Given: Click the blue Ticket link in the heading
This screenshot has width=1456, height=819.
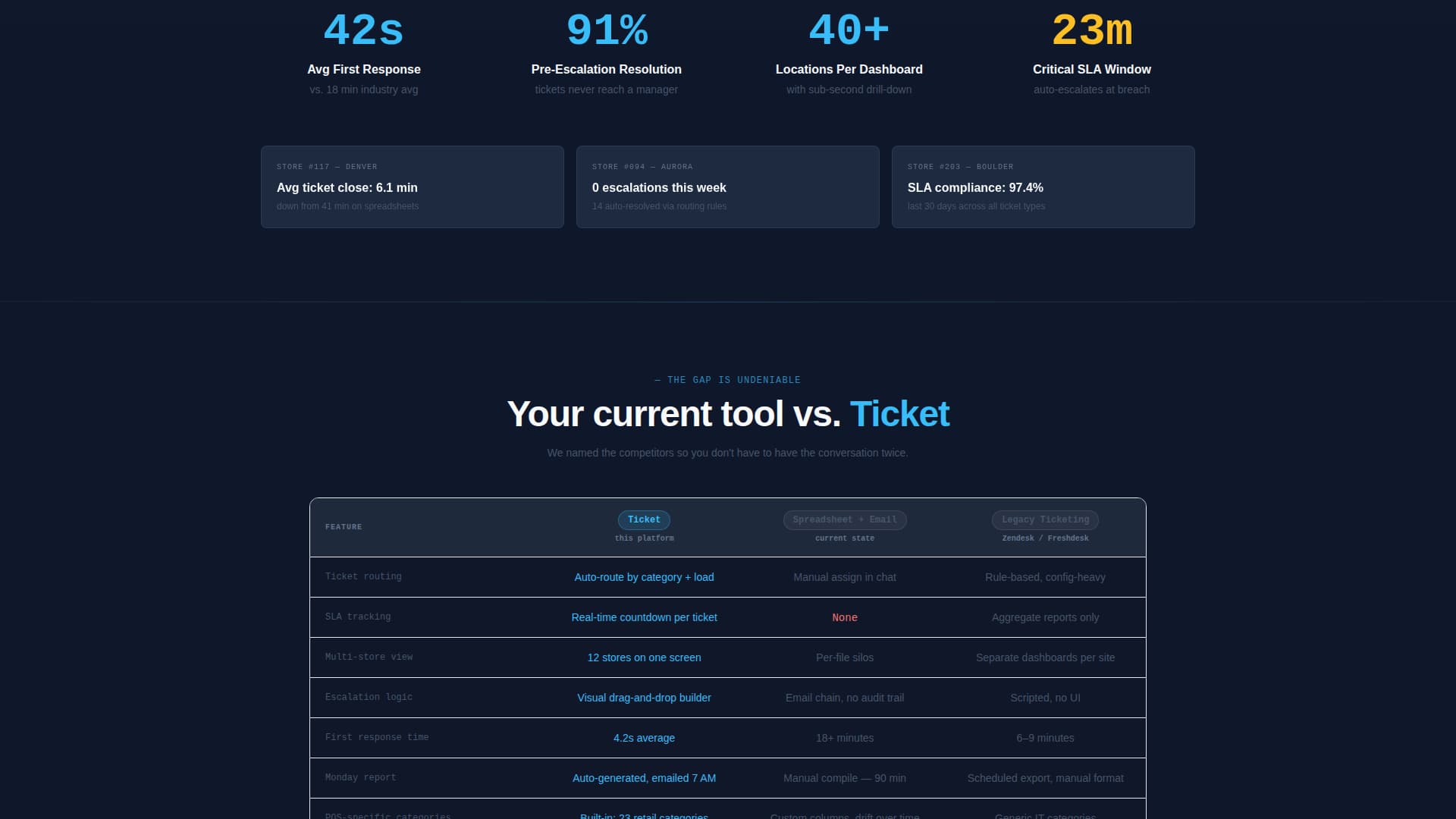Looking at the screenshot, I should click(899, 414).
